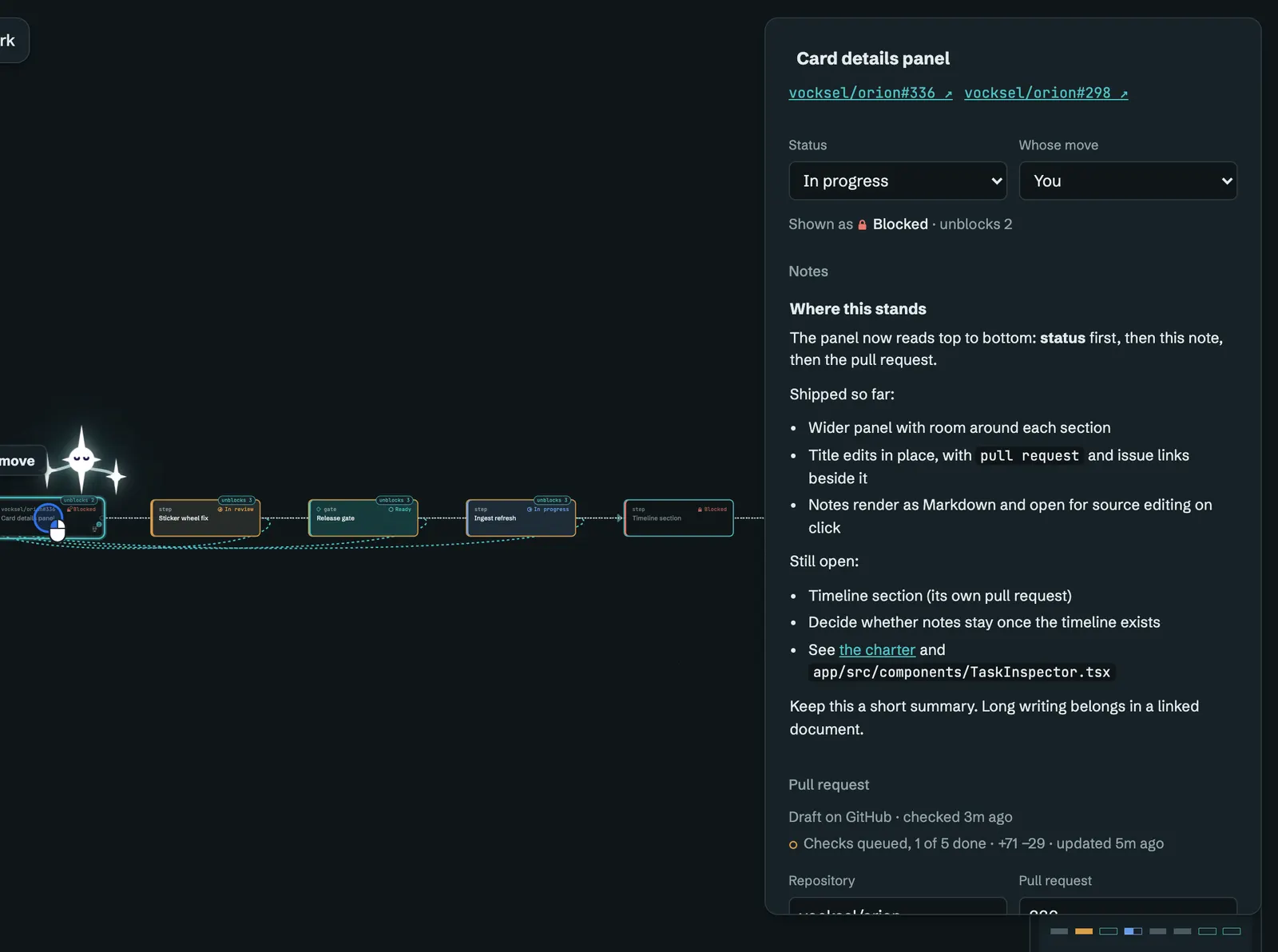Select the Ingest refresh card
The image size is (1278, 952).
[521, 518]
